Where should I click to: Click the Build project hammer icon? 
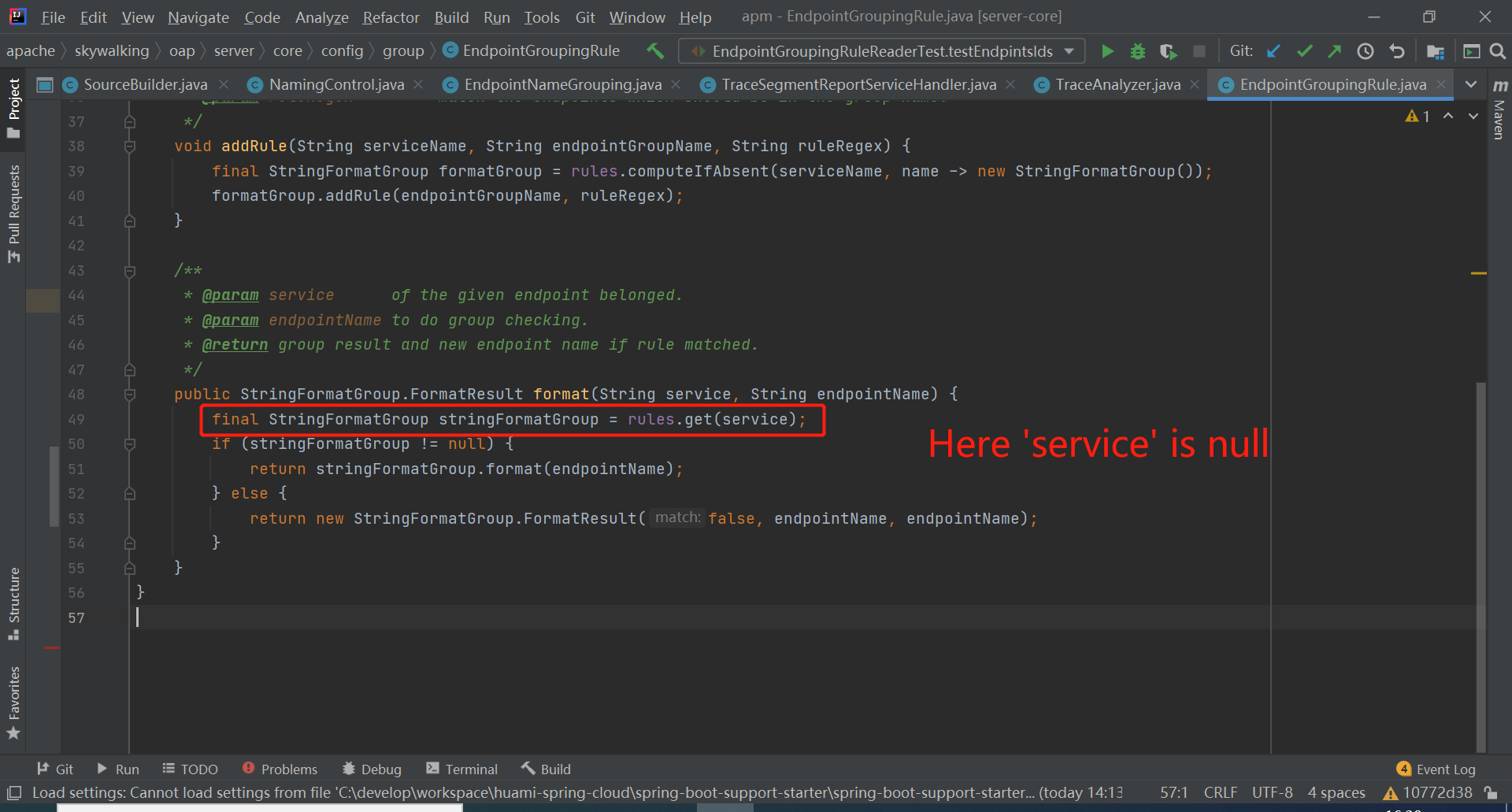[x=655, y=51]
